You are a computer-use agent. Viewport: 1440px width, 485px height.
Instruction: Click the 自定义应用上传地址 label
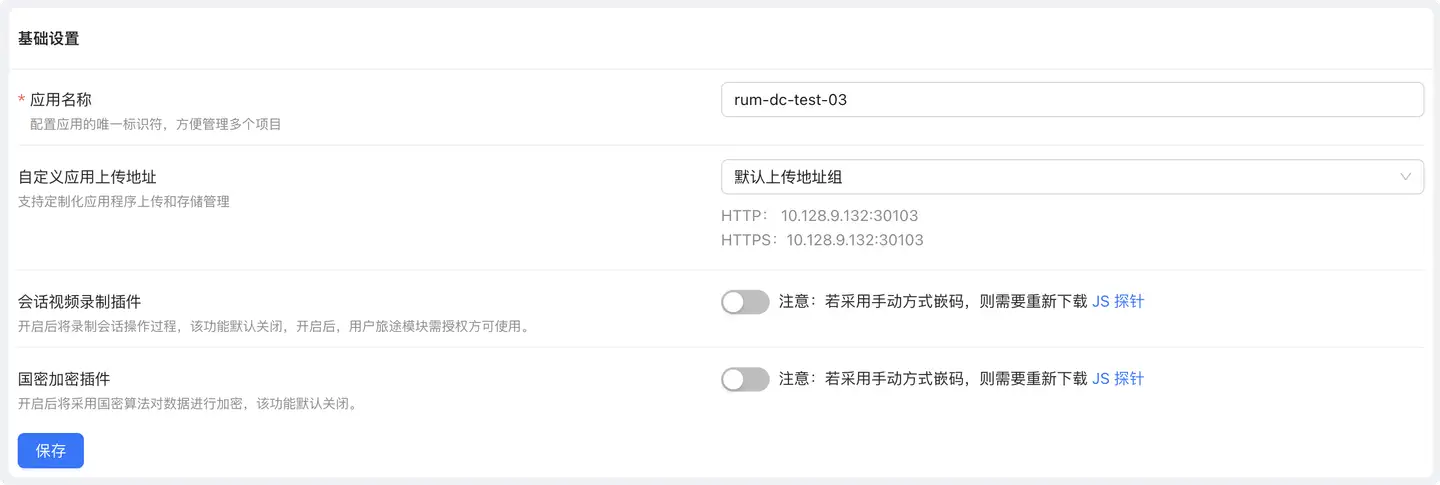87,177
